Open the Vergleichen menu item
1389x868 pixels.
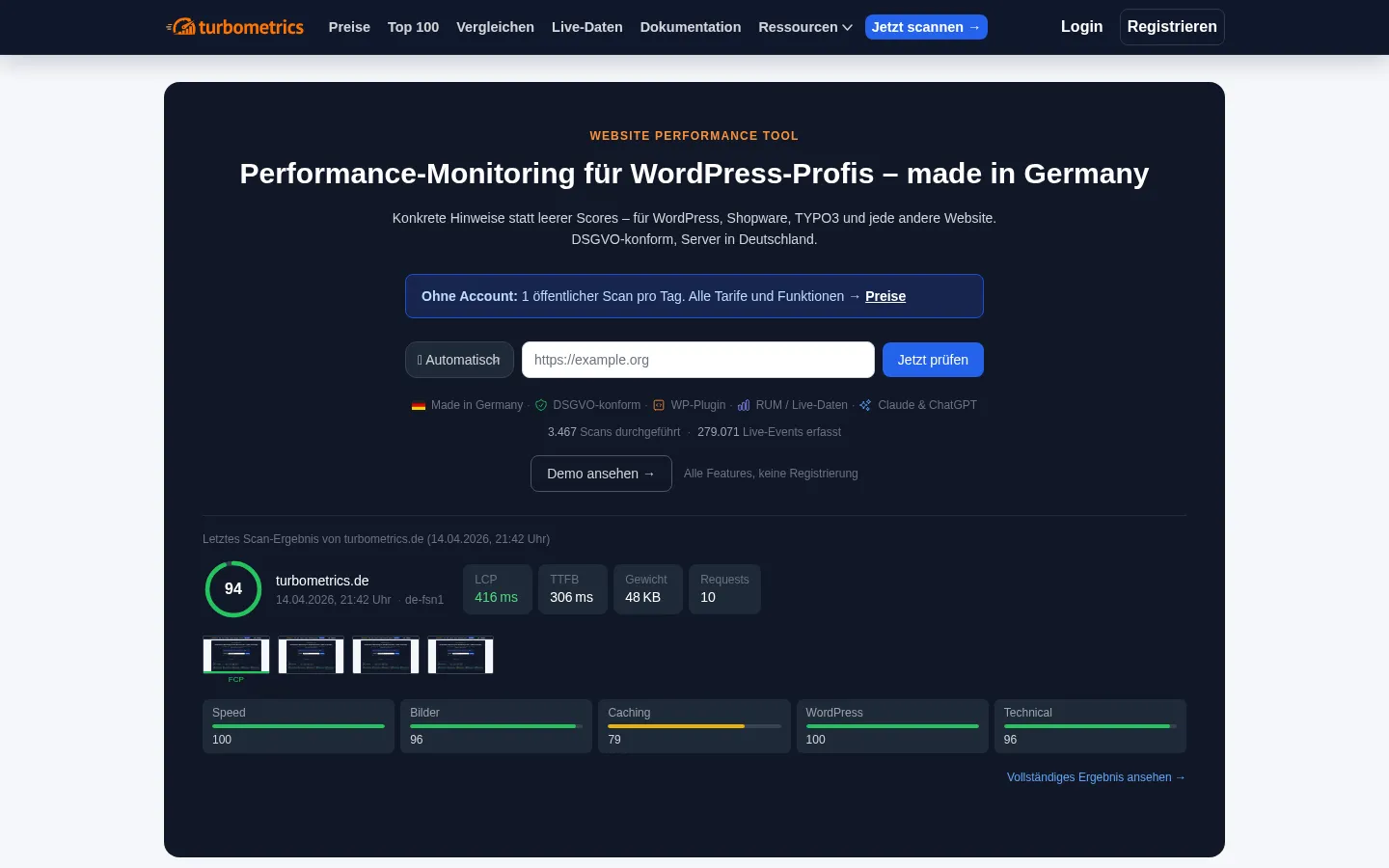pos(495,27)
